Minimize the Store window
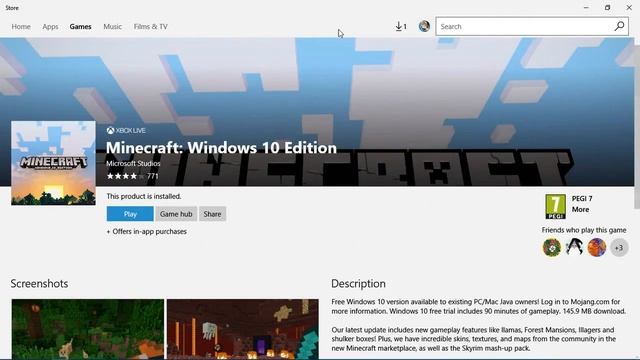This screenshot has width=640, height=360. [x=586, y=7]
